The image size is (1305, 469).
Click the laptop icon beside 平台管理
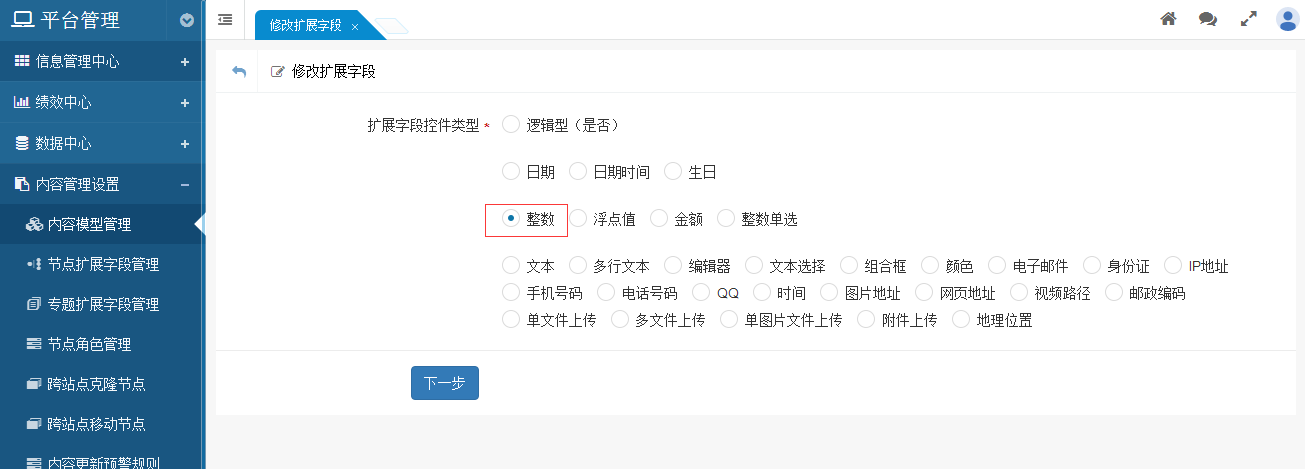click(22, 20)
